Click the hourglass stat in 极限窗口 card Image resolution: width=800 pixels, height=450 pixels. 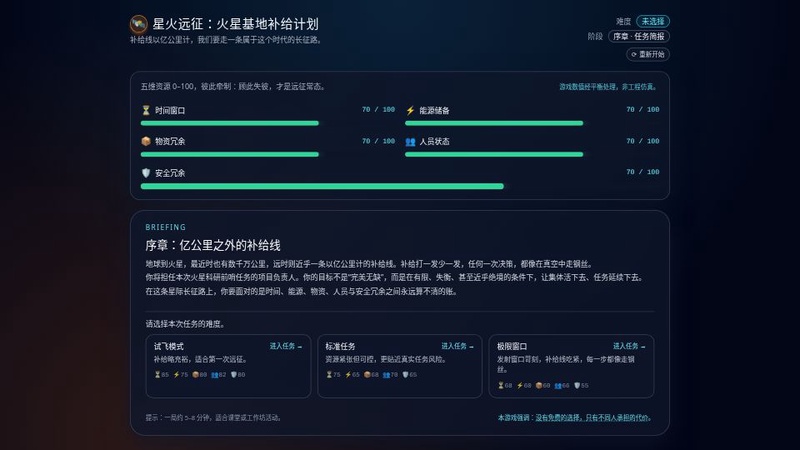pyautogui.click(x=505, y=385)
